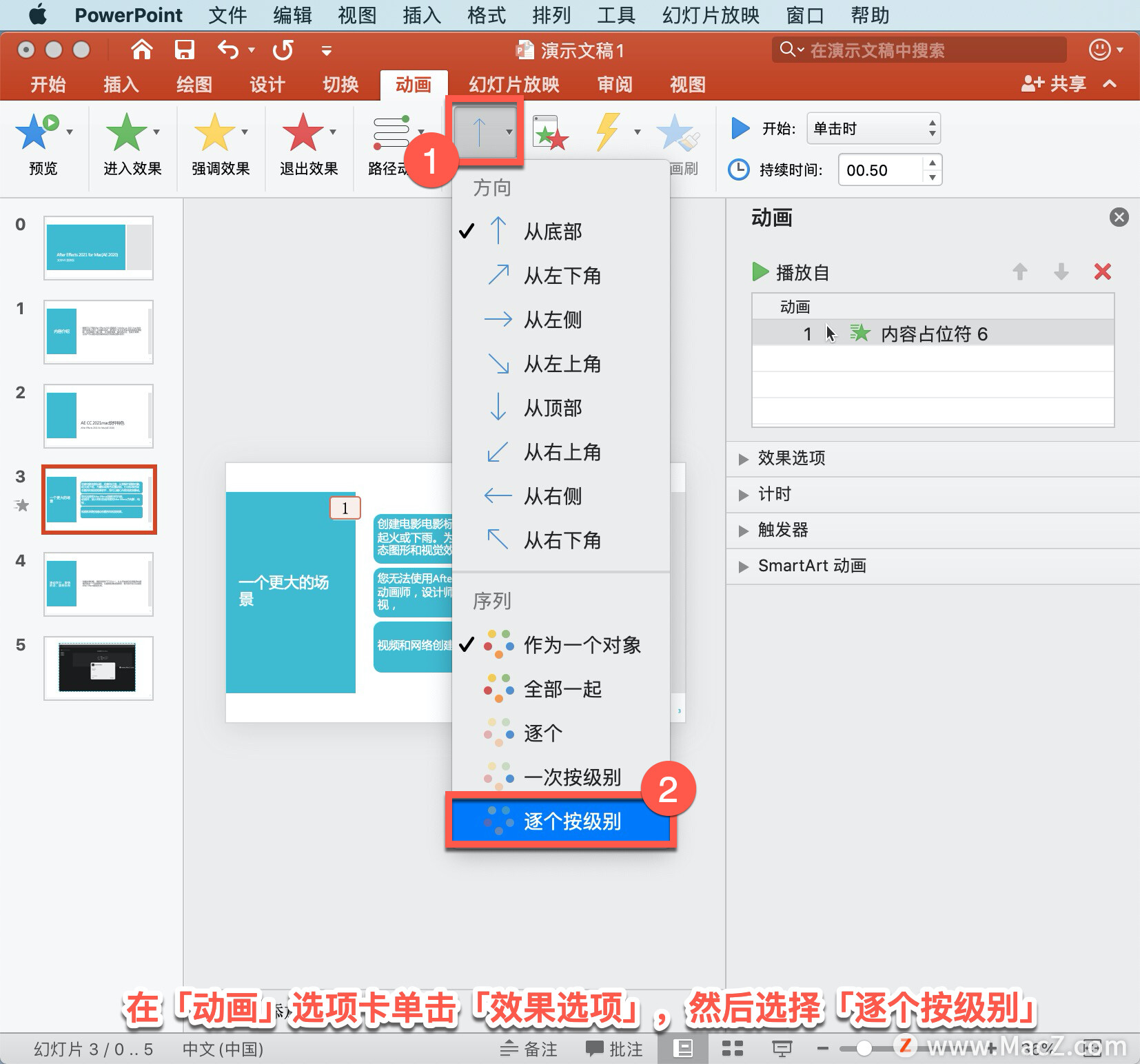Close the 动画 pane
Image resolution: width=1140 pixels, height=1064 pixels.
click(1119, 218)
